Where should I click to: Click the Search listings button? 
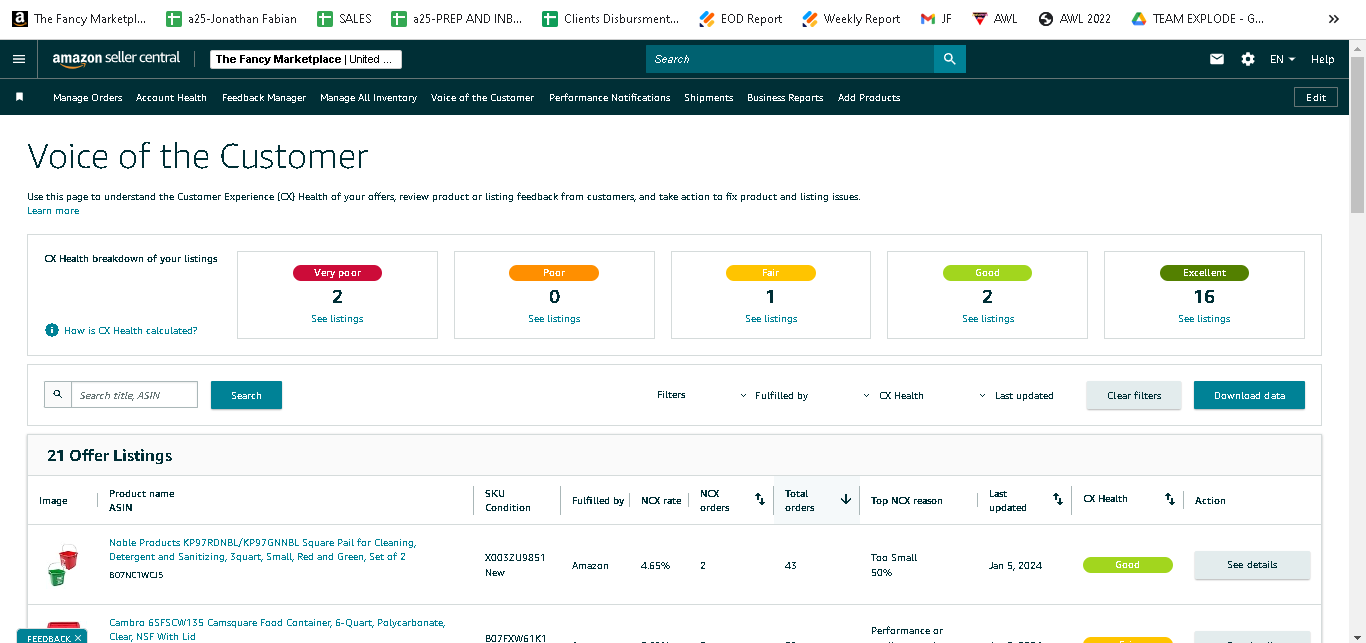[x=246, y=395]
